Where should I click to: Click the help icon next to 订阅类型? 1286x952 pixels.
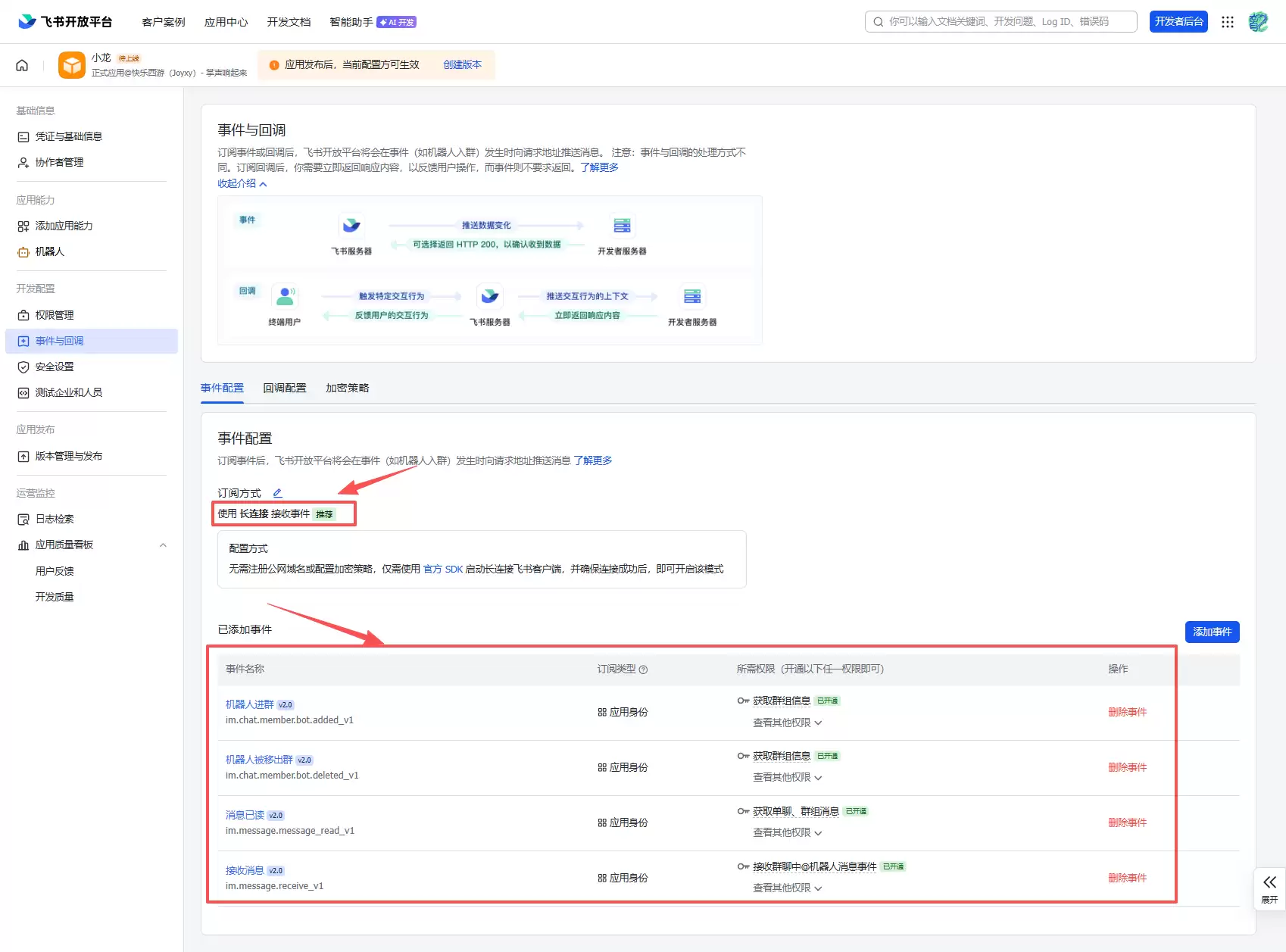click(x=643, y=670)
